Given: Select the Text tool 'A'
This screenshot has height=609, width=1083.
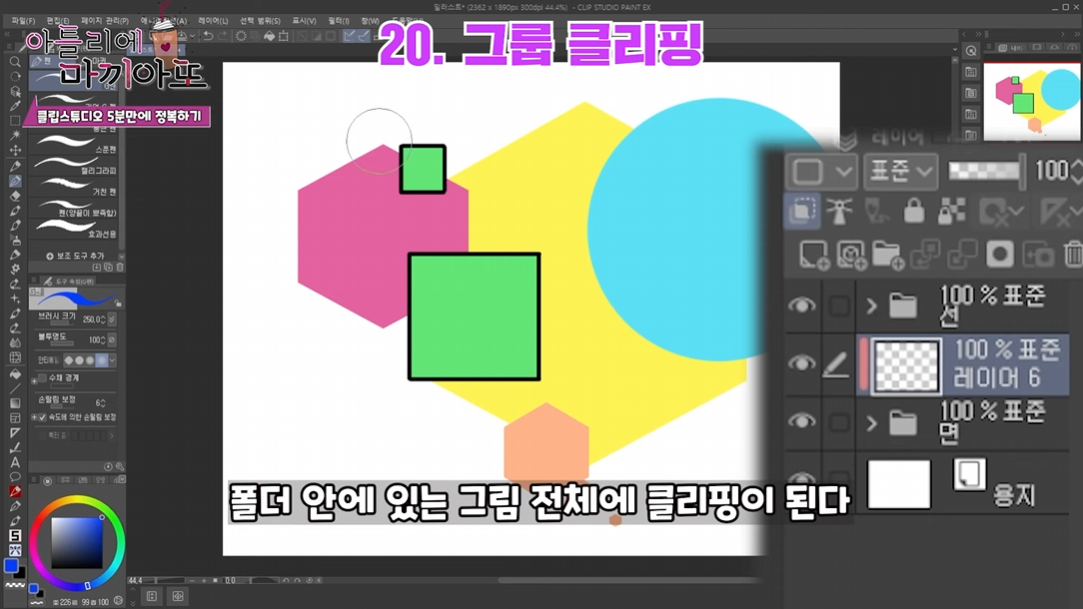Looking at the screenshot, I should 15,462.
